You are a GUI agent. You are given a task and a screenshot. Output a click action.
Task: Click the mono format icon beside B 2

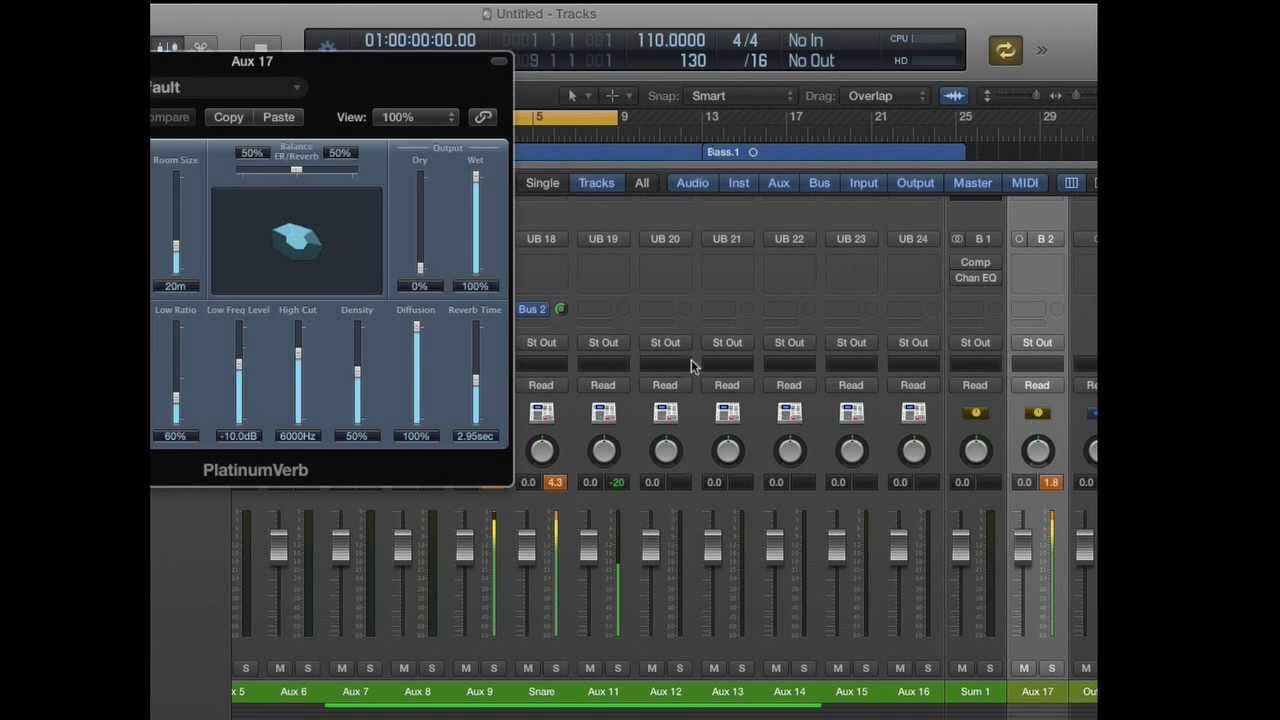[x=1019, y=239]
